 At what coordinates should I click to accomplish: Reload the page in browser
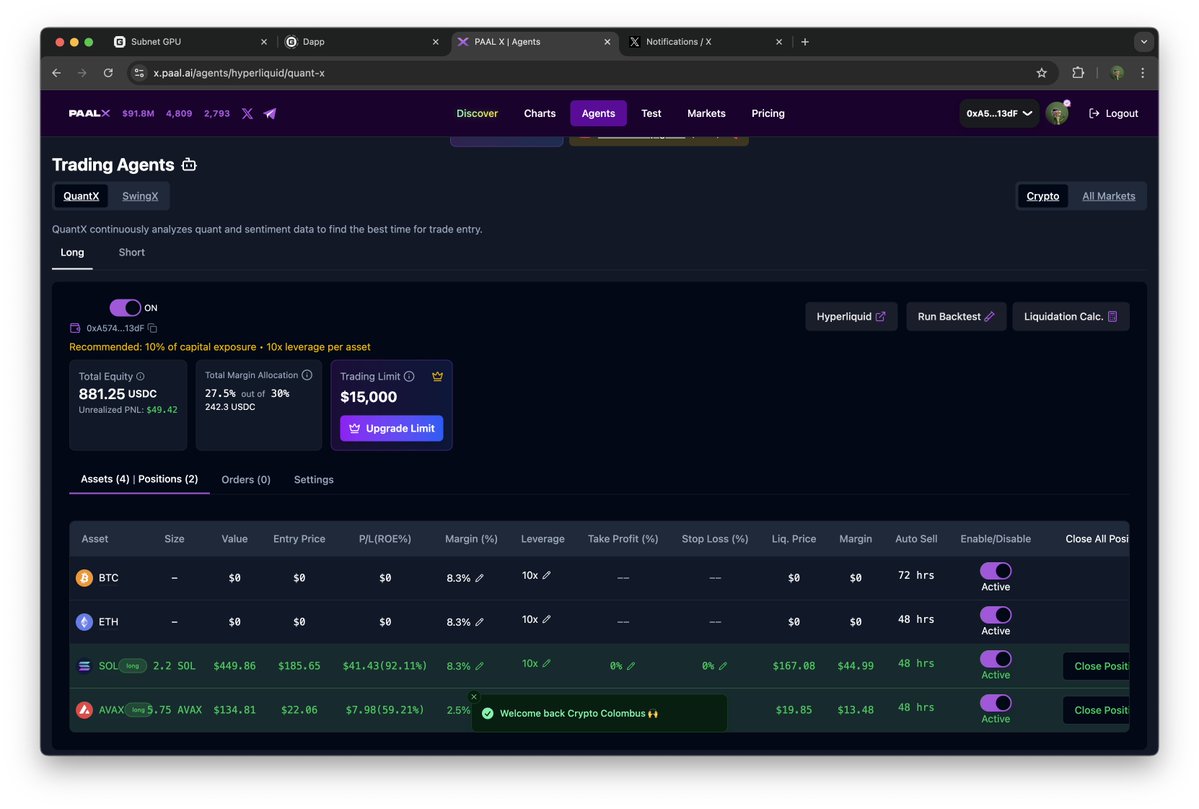click(108, 73)
